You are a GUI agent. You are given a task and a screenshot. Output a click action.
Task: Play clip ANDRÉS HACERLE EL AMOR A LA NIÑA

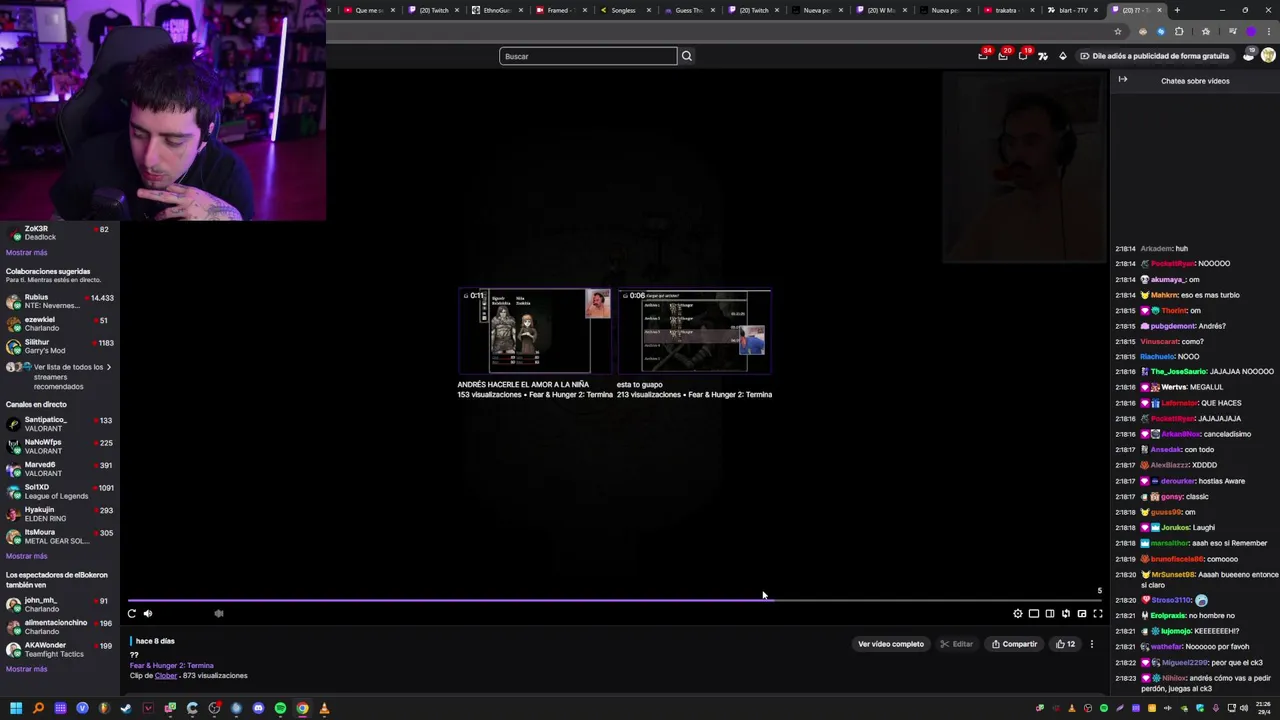point(535,331)
